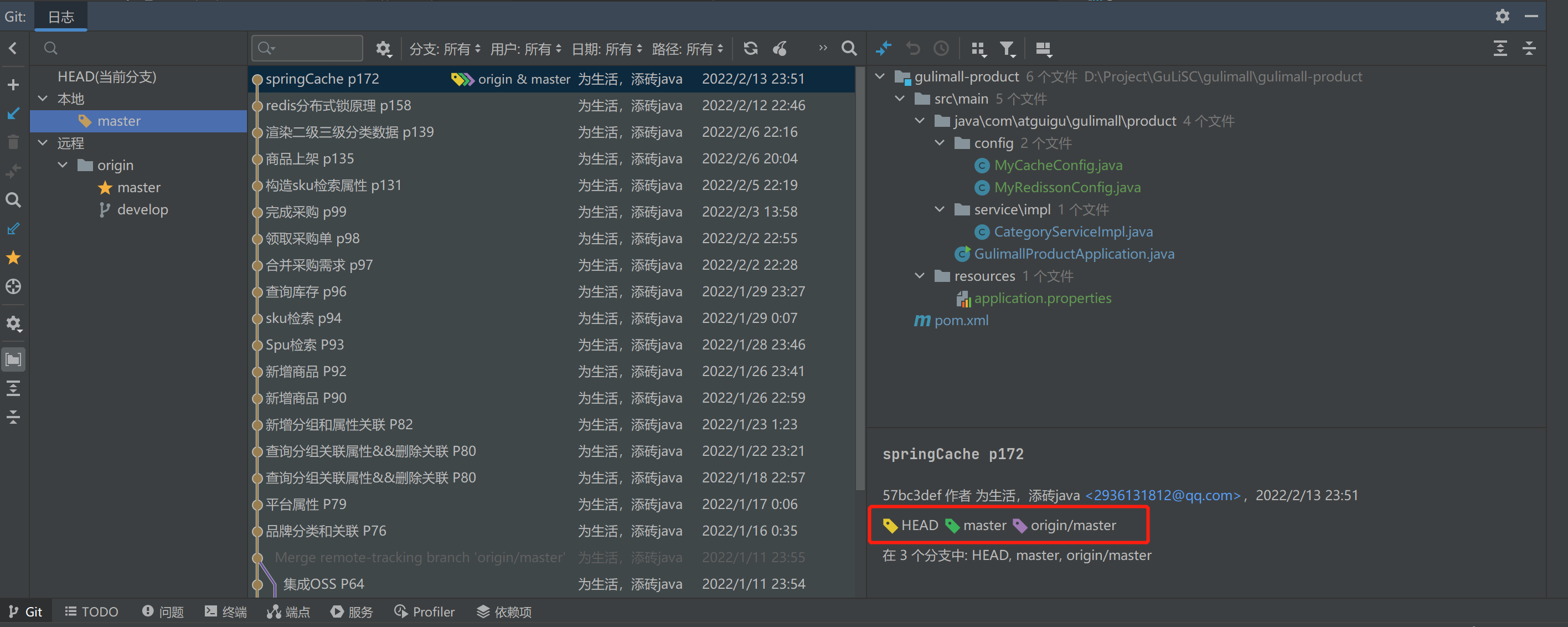Select remote develop branch
The height and width of the screenshot is (627, 1568).
pyautogui.click(x=142, y=209)
